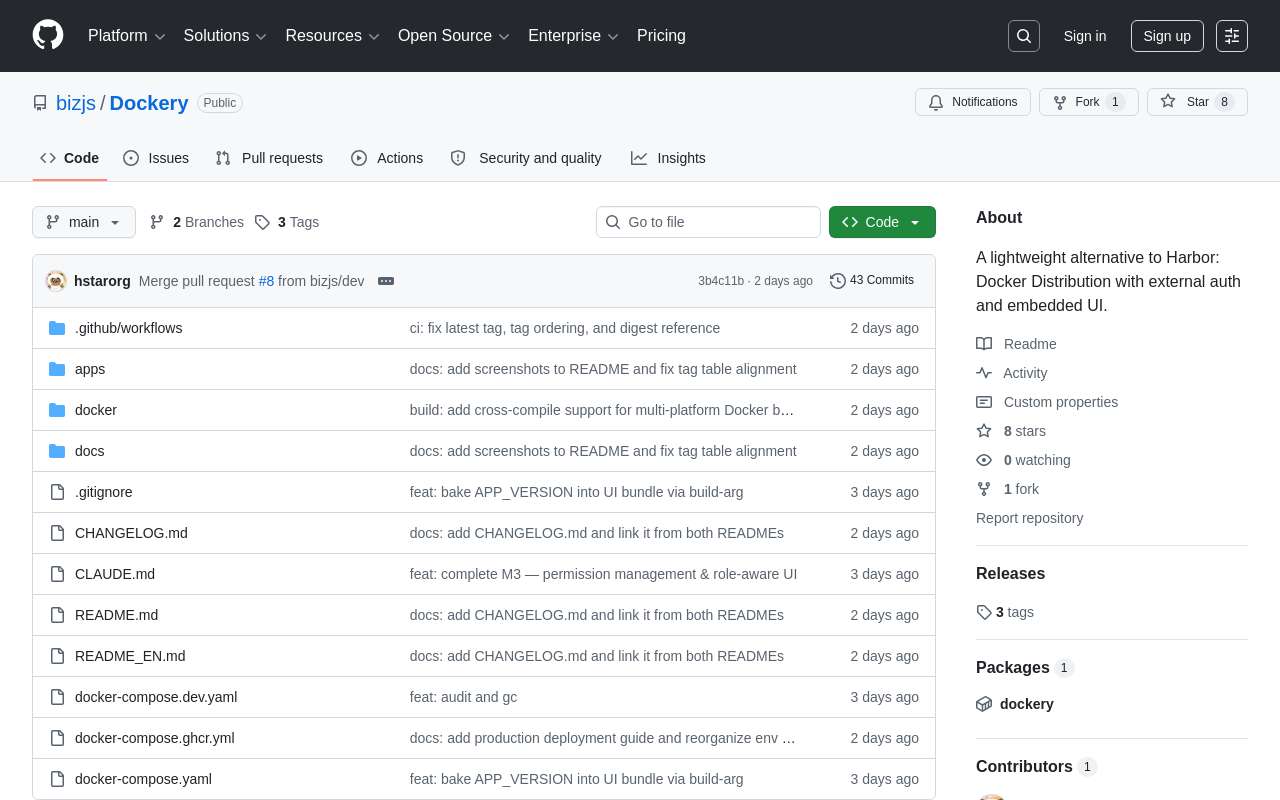Open search using the magnifier icon
Screen dimensions: 1280x800
[1023, 36]
